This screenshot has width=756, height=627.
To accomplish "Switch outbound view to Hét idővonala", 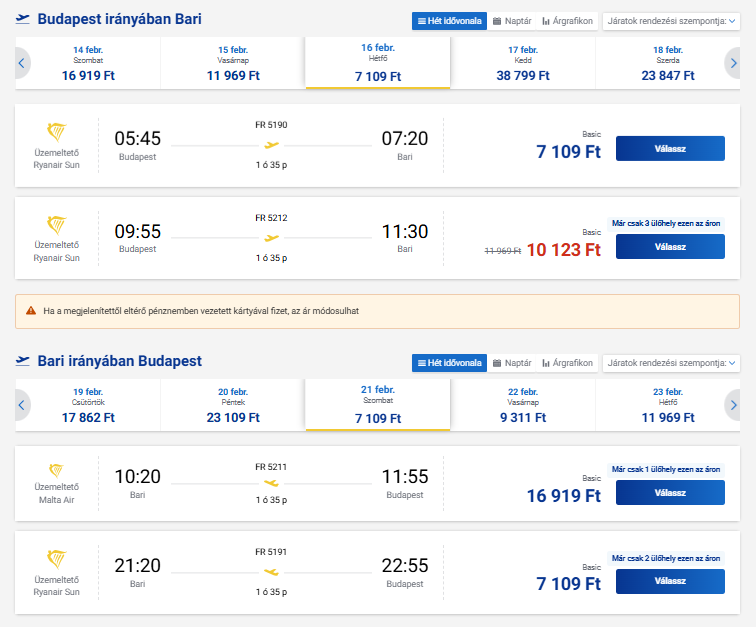I will [x=449, y=21].
